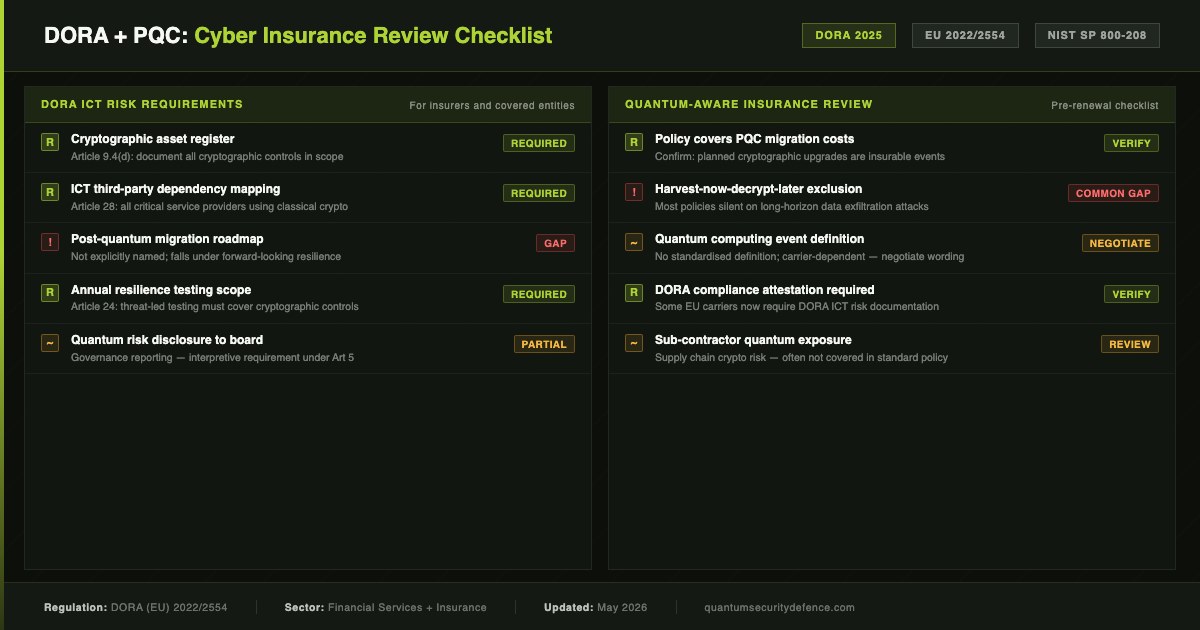Click the Harvest-now-decrypt-later exclusion title
1200x630 pixels.
click(x=758, y=189)
